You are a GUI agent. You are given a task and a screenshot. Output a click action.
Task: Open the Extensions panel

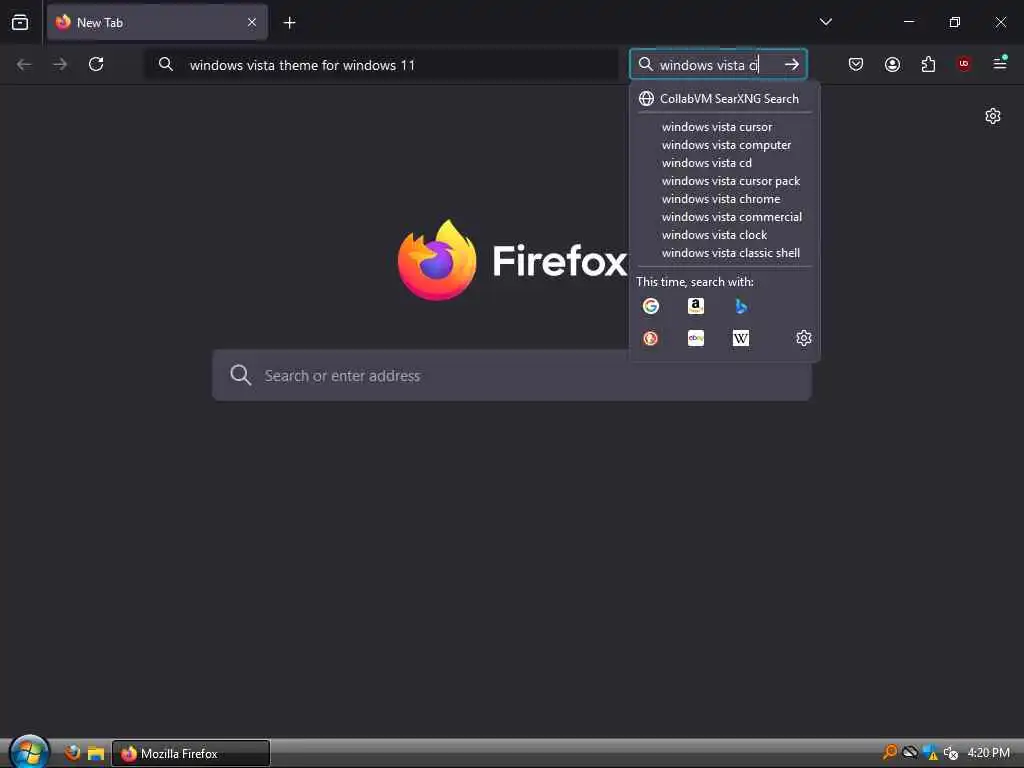pos(928,64)
